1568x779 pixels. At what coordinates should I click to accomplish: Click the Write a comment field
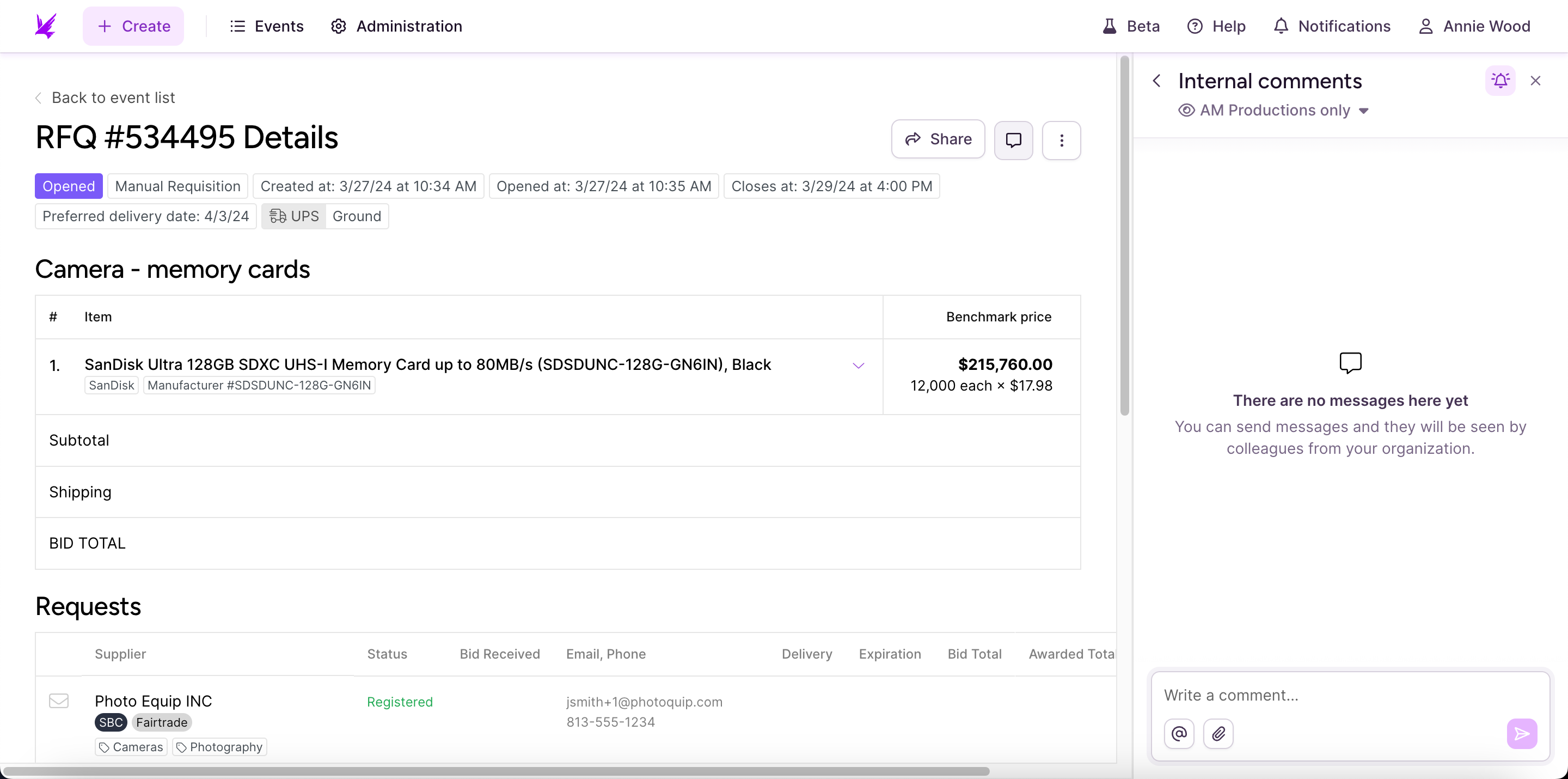[1350, 695]
